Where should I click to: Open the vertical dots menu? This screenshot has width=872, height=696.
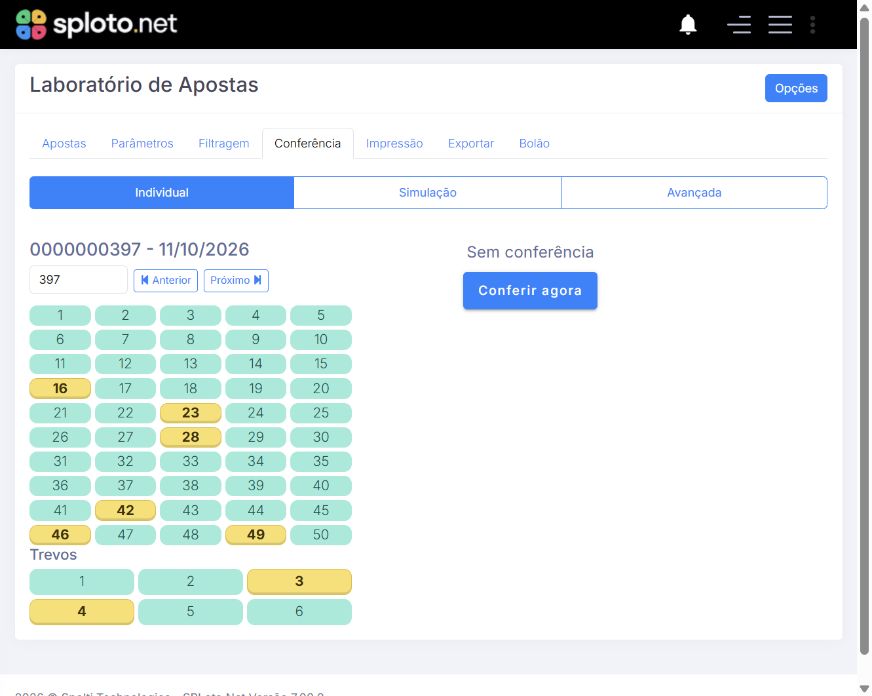(812, 24)
